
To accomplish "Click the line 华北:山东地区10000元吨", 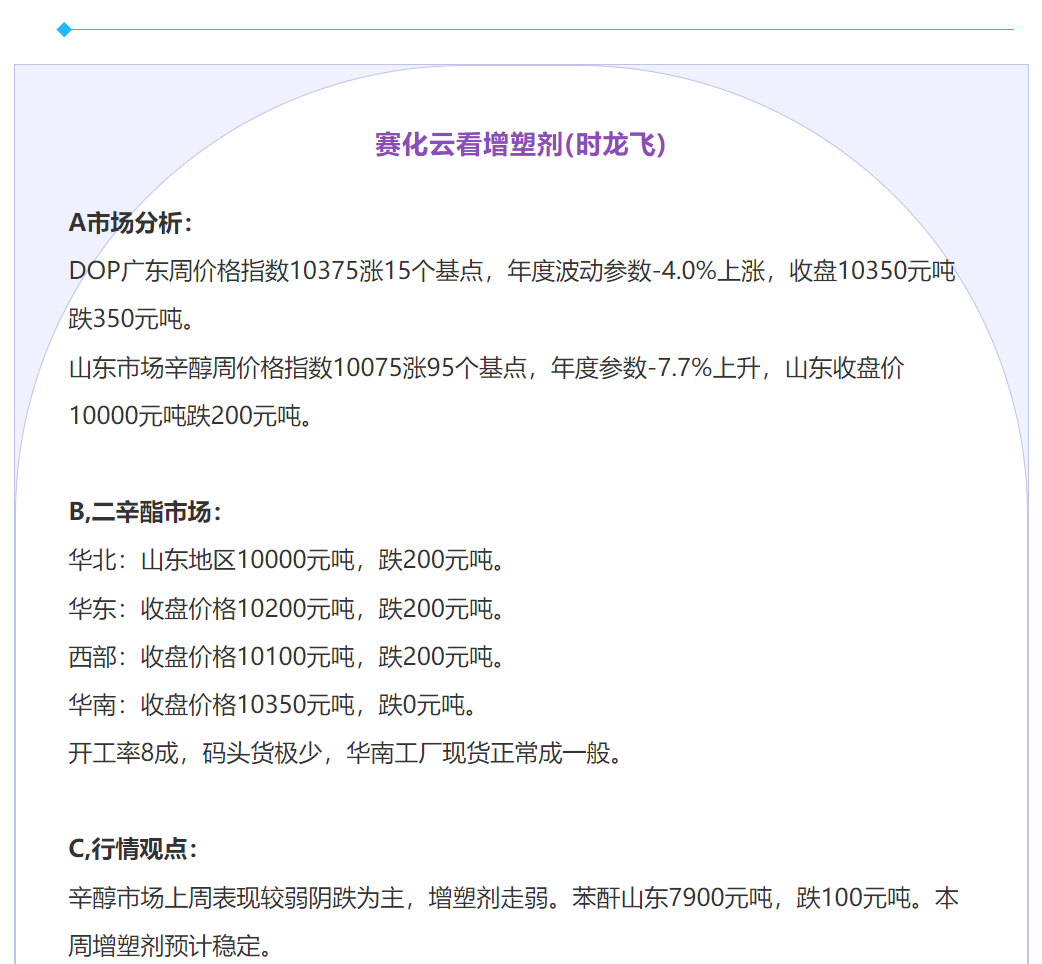I will click(x=287, y=560).
